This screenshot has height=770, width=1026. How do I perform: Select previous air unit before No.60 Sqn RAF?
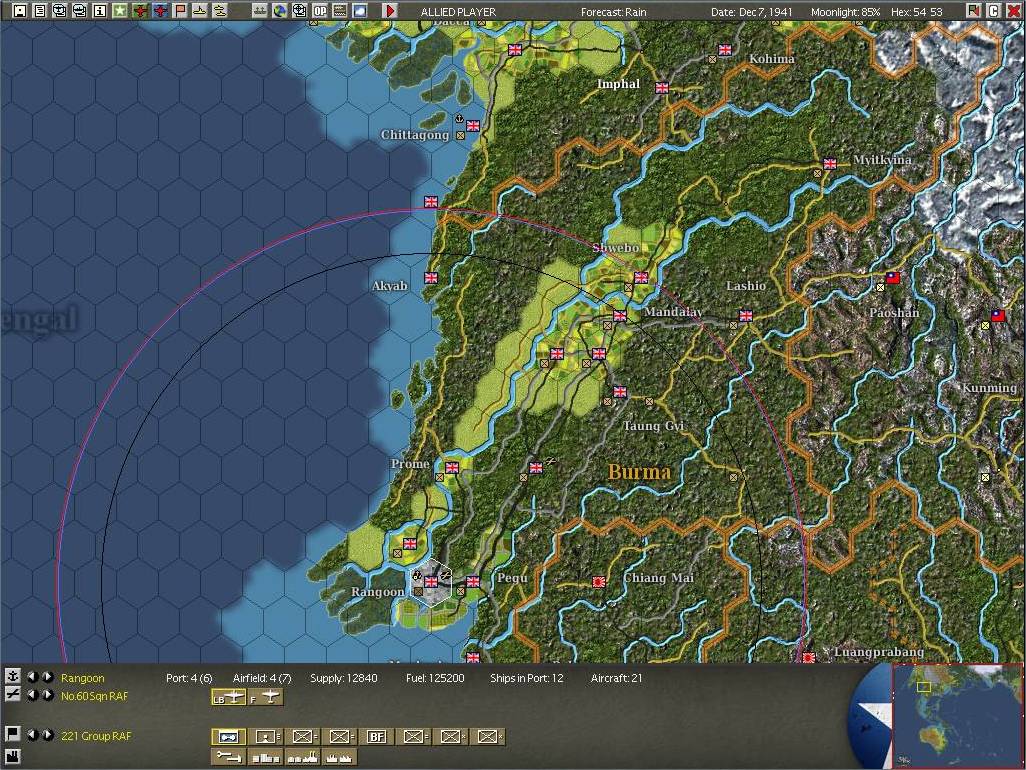point(32,695)
